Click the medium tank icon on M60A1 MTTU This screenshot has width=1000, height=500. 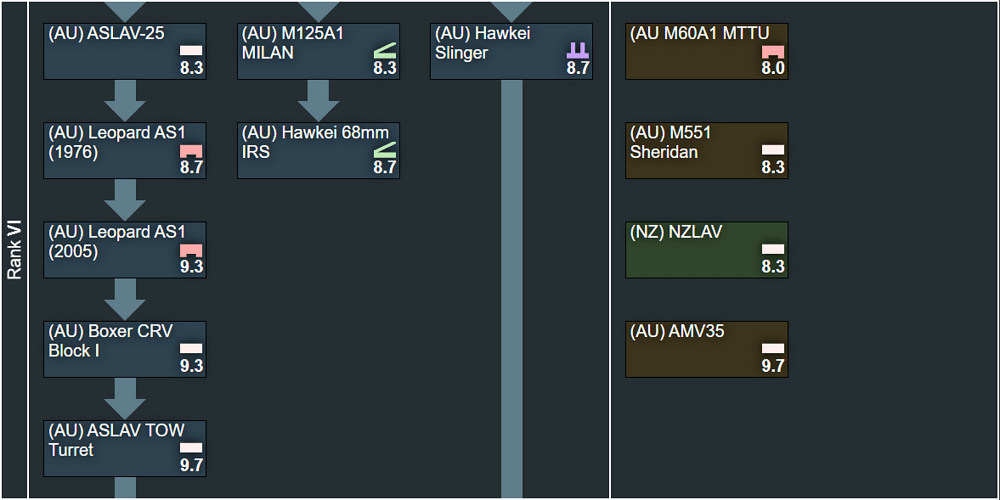773,52
